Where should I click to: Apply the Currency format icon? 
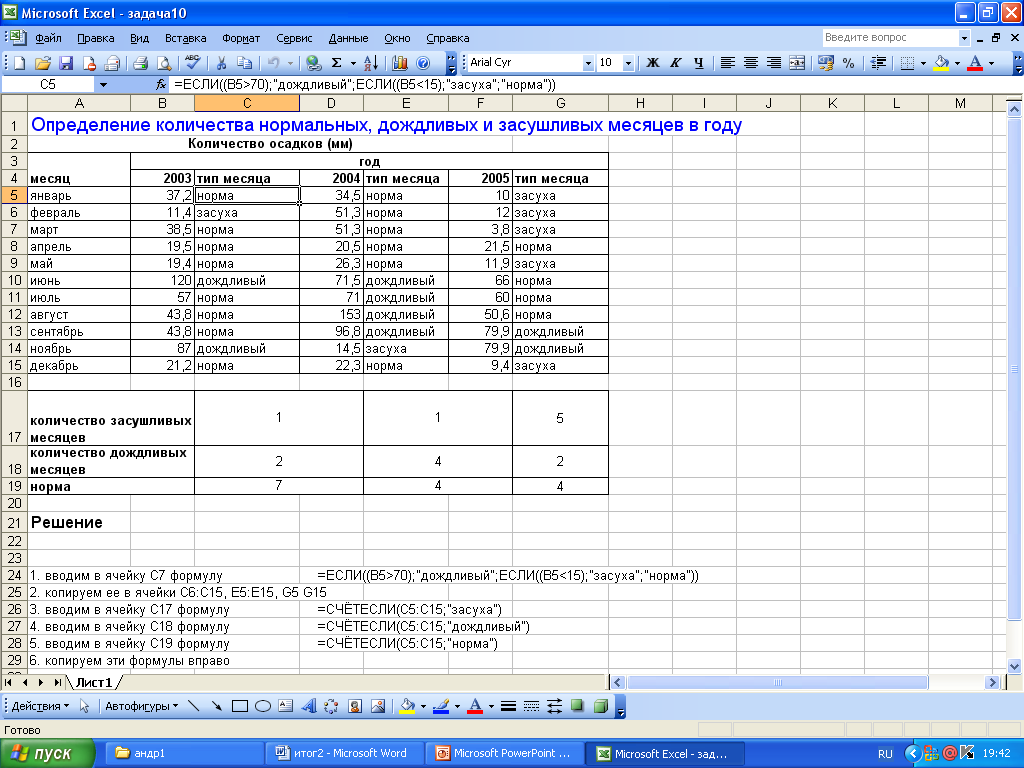(x=825, y=63)
